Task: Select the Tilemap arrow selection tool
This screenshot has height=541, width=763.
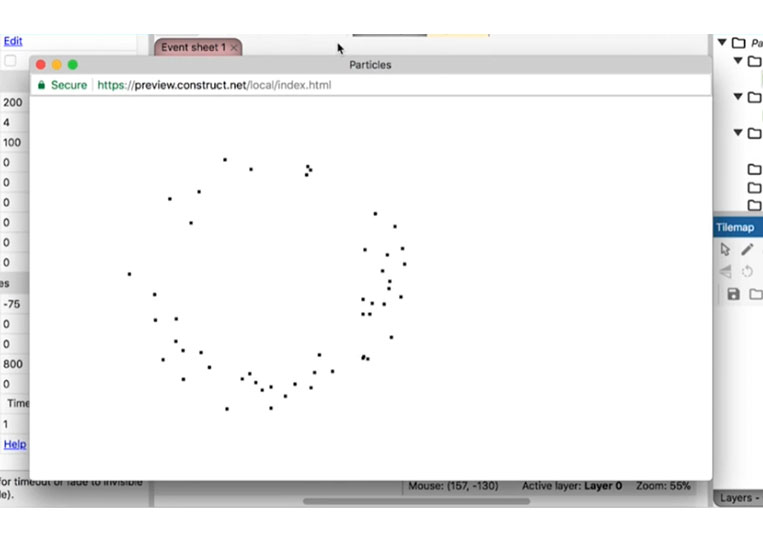Action: 725,249
